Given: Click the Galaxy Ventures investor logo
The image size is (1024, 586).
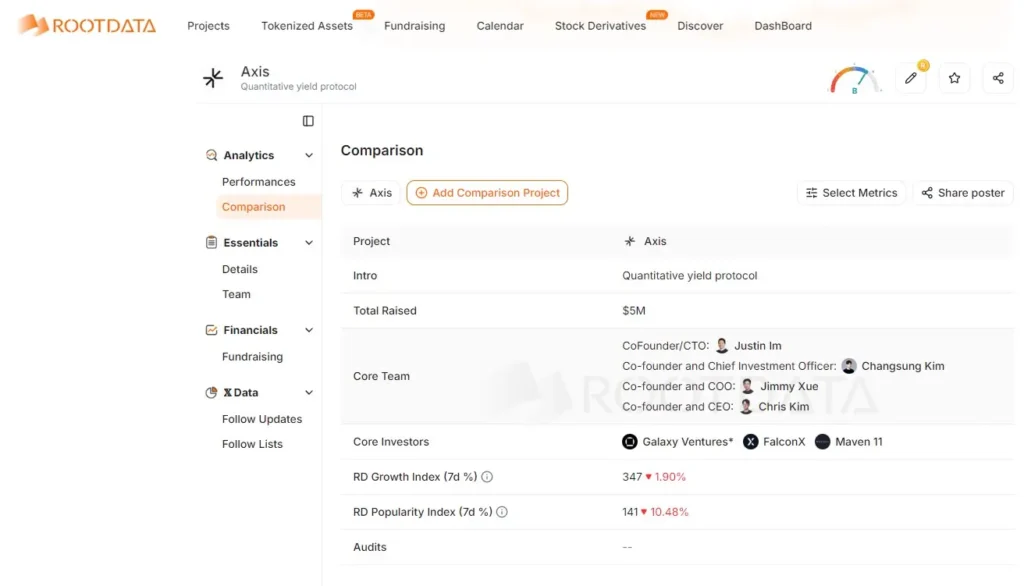Looking at the screenshot, I should [x=630, y=442].
